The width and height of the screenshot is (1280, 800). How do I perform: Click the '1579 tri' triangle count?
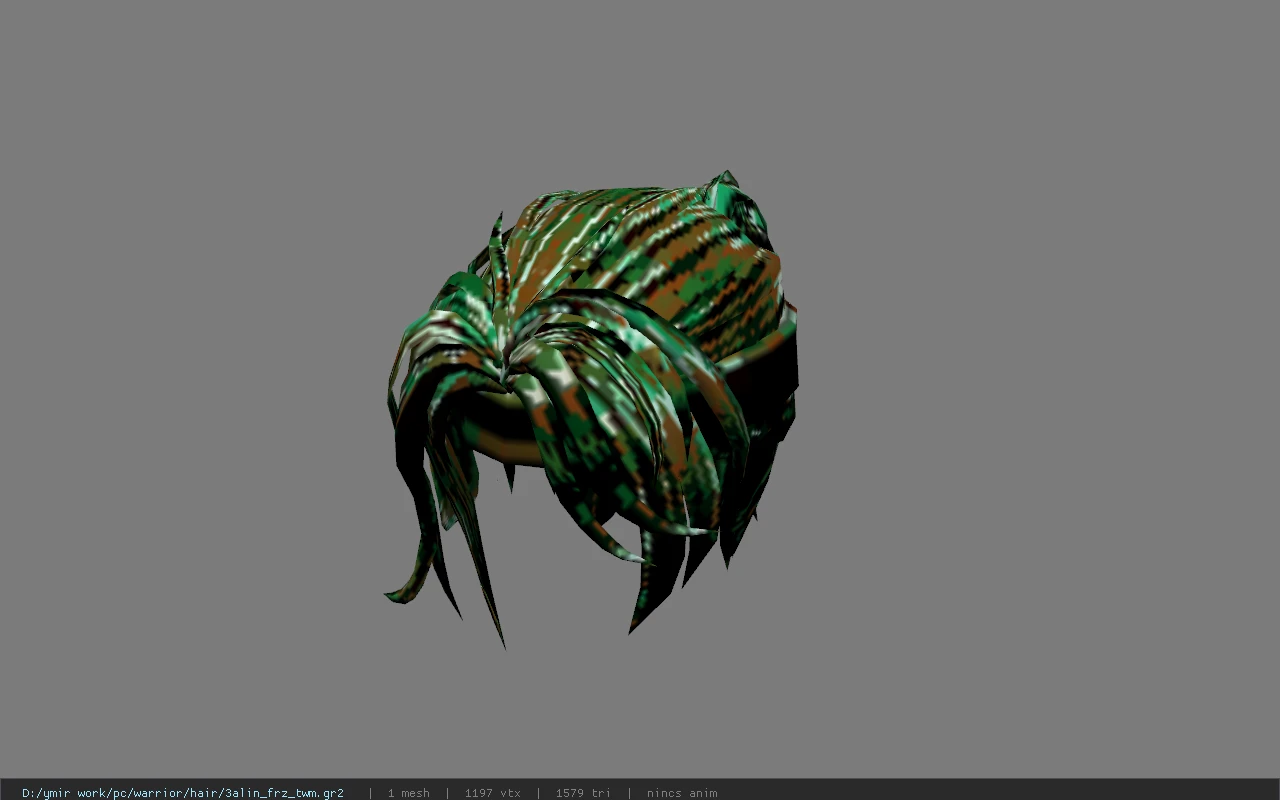(583, 793)
